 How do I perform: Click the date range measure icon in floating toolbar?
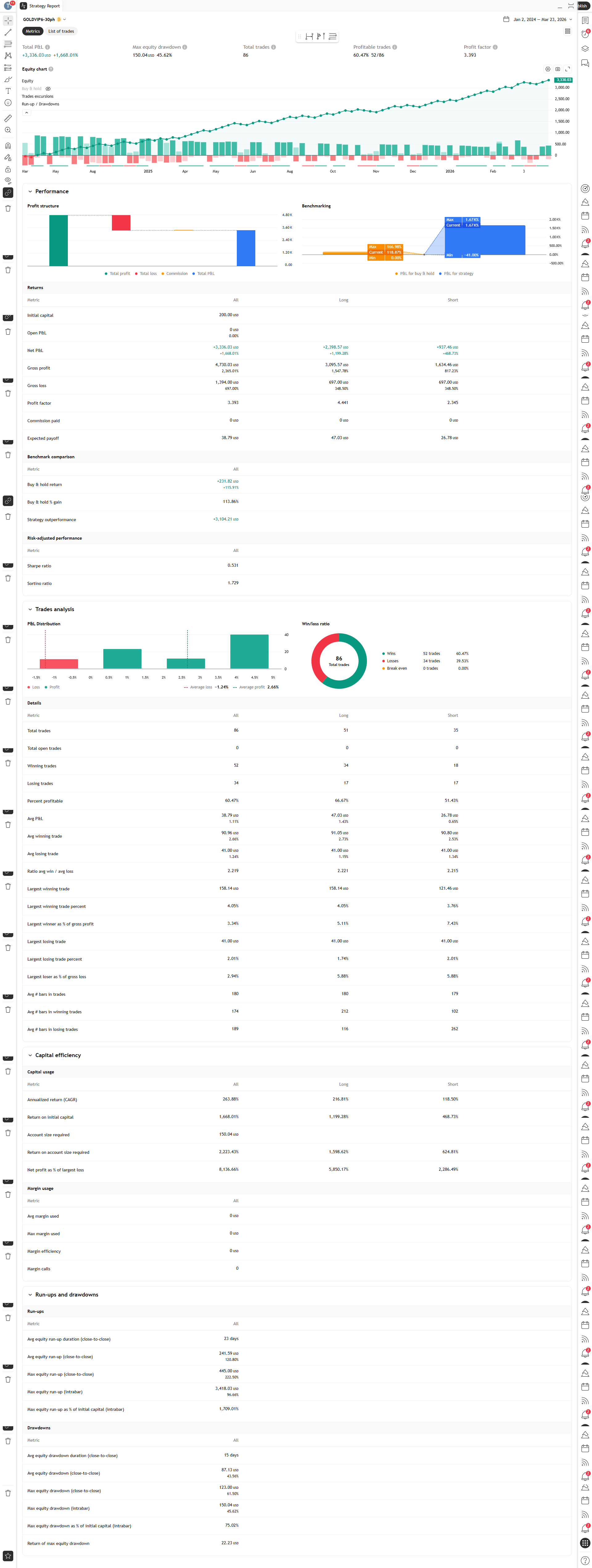pos(309,37)
